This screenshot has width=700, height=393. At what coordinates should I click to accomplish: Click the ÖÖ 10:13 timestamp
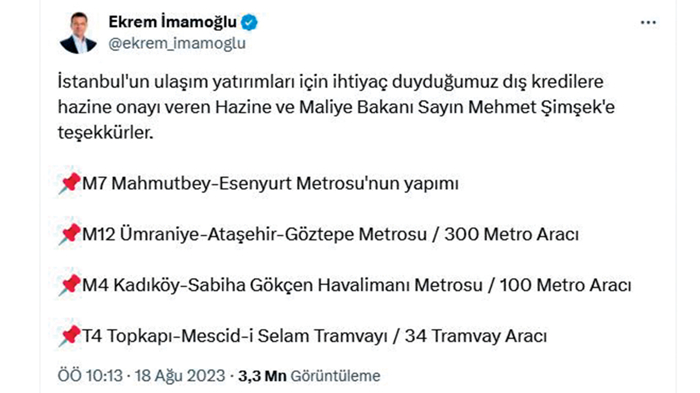click(90, 376)
